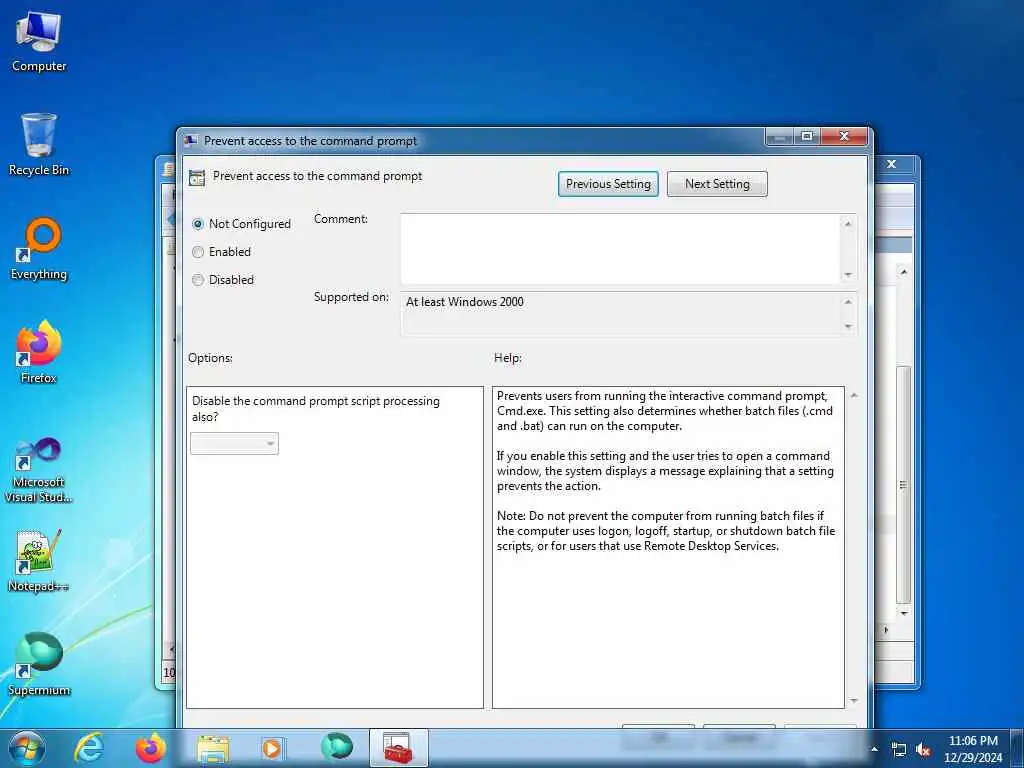Minimize the Prevent access dialog

pos(779,136)
